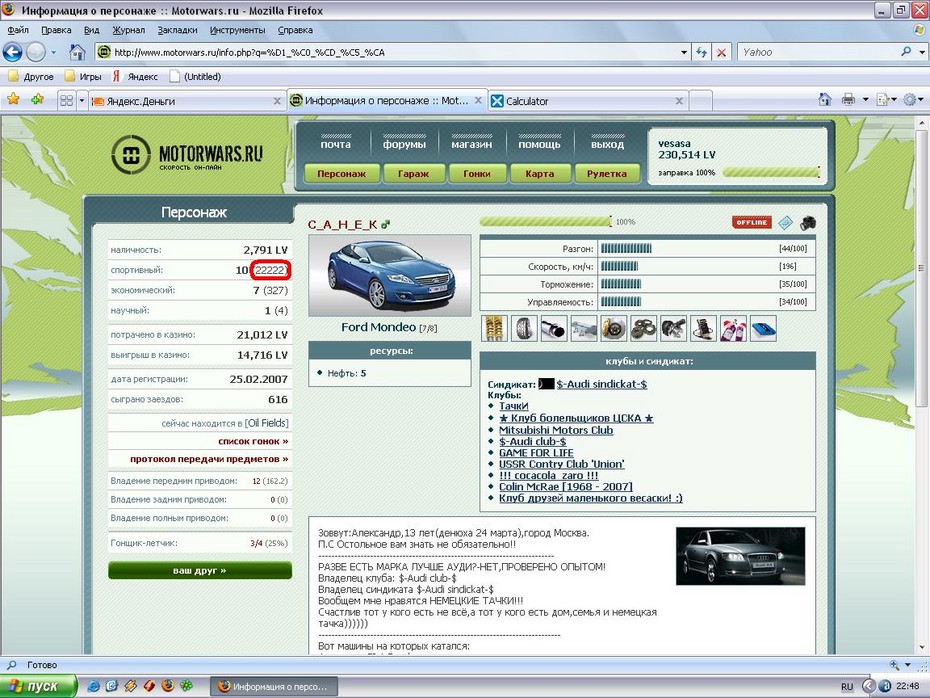Click the Home page icon
The height and width of the screenshot is (698, 930).
pos(77,52)
